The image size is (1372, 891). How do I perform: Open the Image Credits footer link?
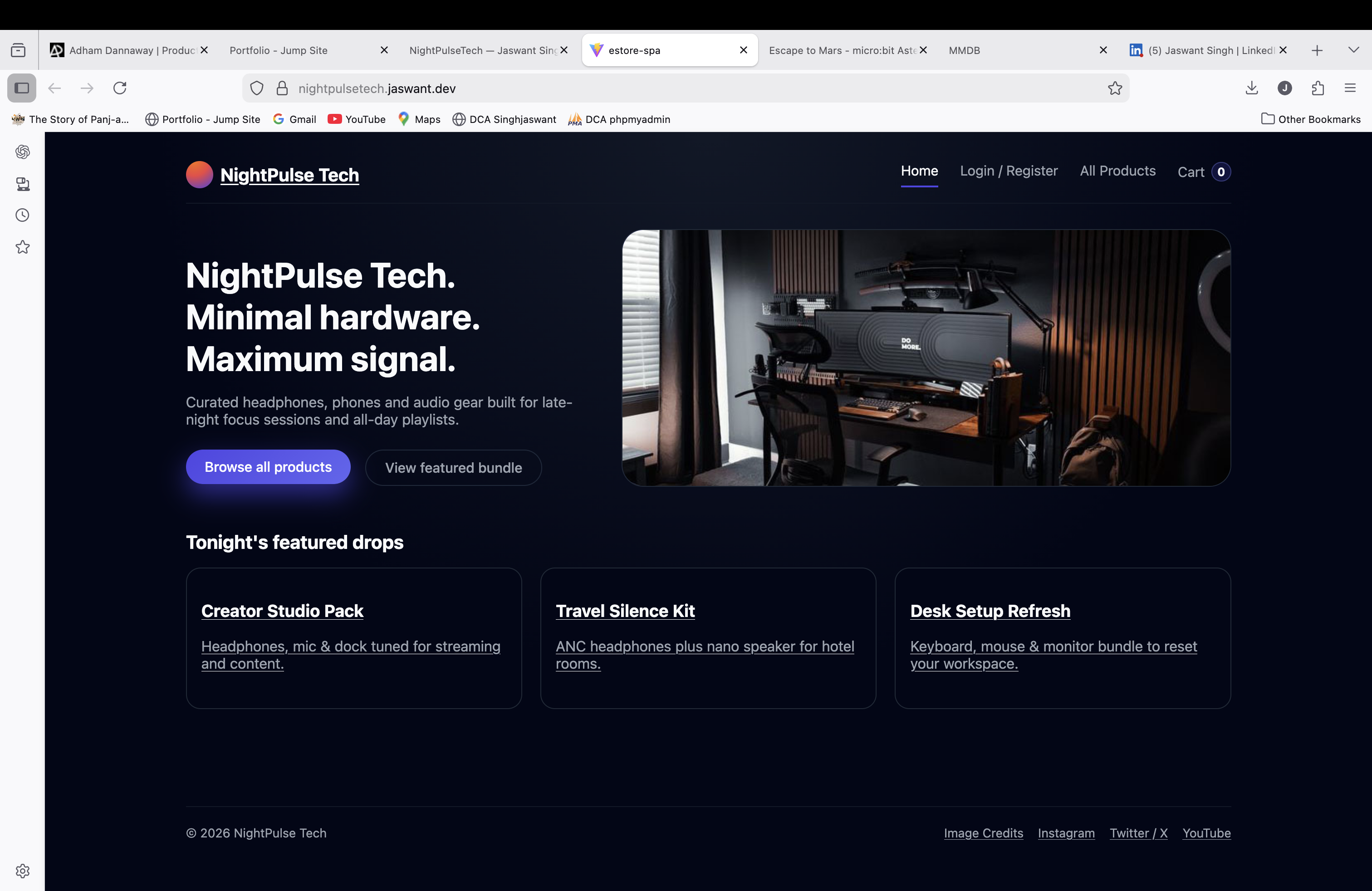(x=984, y=833)
